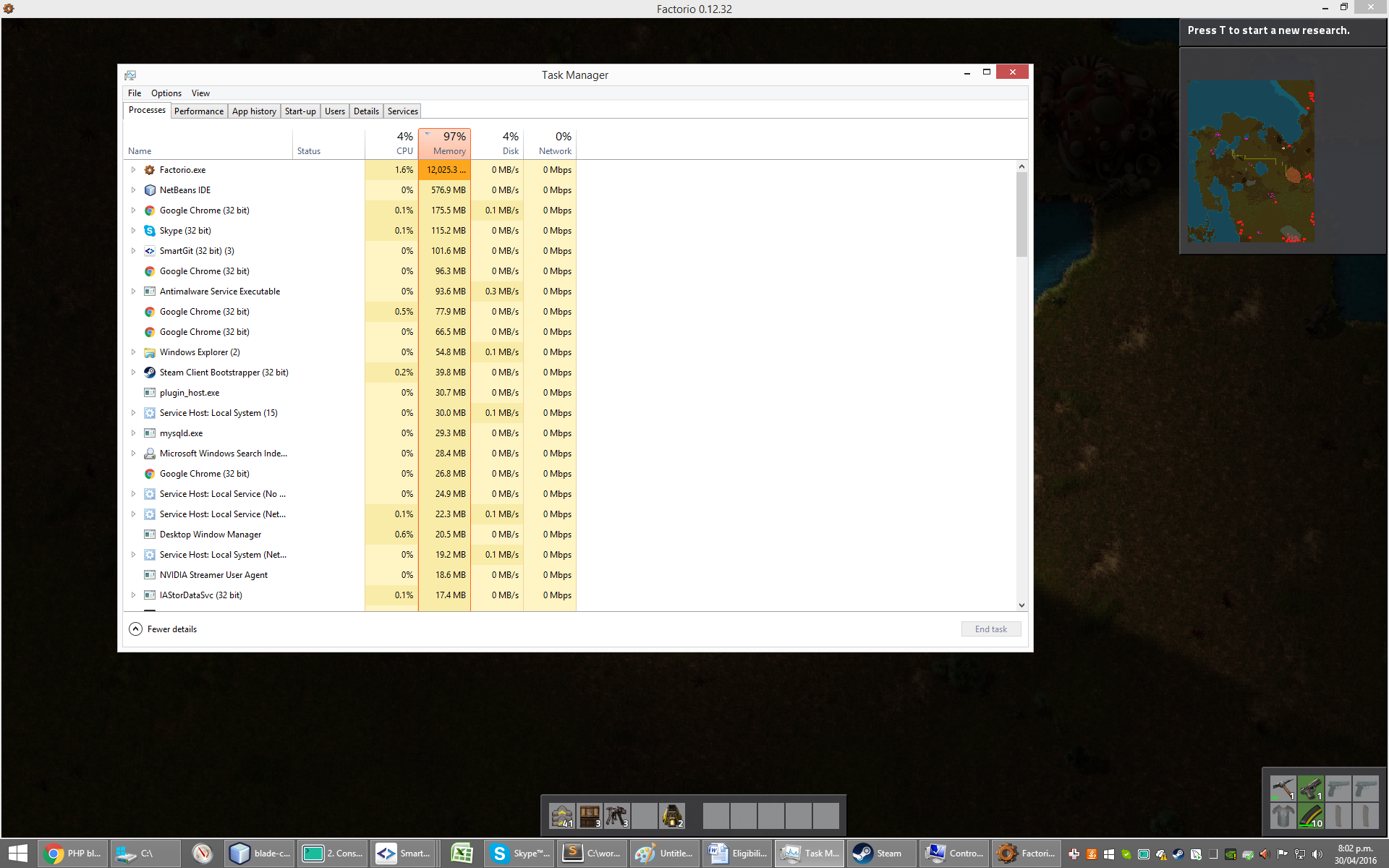Click the Factorio minimap
The width and height of the screenshot is (1389, 868).
[x=1251, y=161]
